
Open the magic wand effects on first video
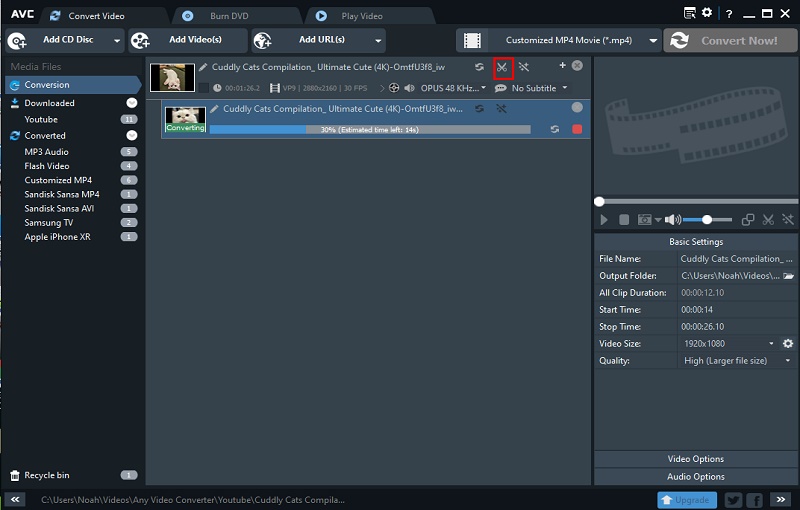[x=523, y=67]
